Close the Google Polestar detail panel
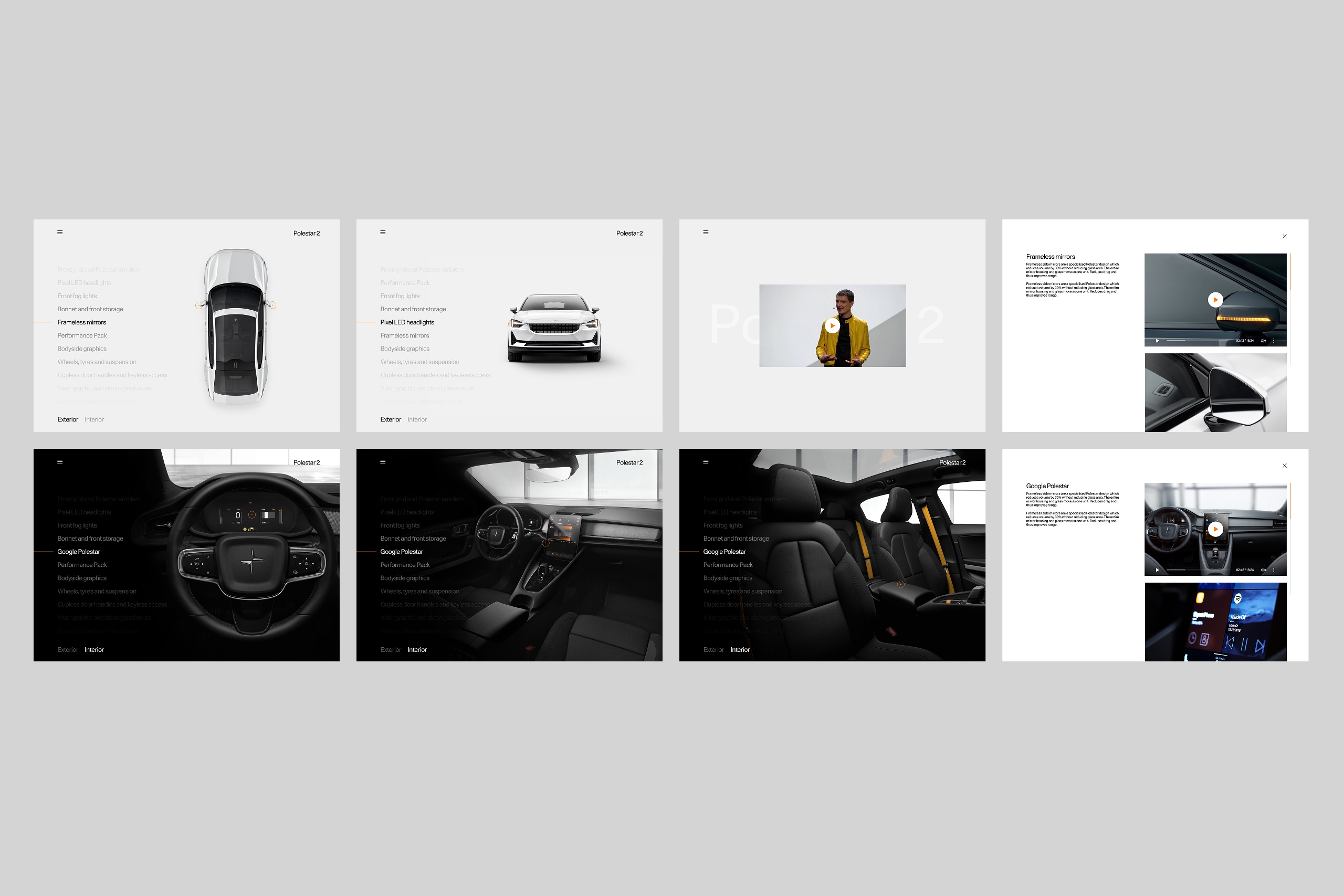Viewport: 1344px width, 896px height. (1285, 466)
